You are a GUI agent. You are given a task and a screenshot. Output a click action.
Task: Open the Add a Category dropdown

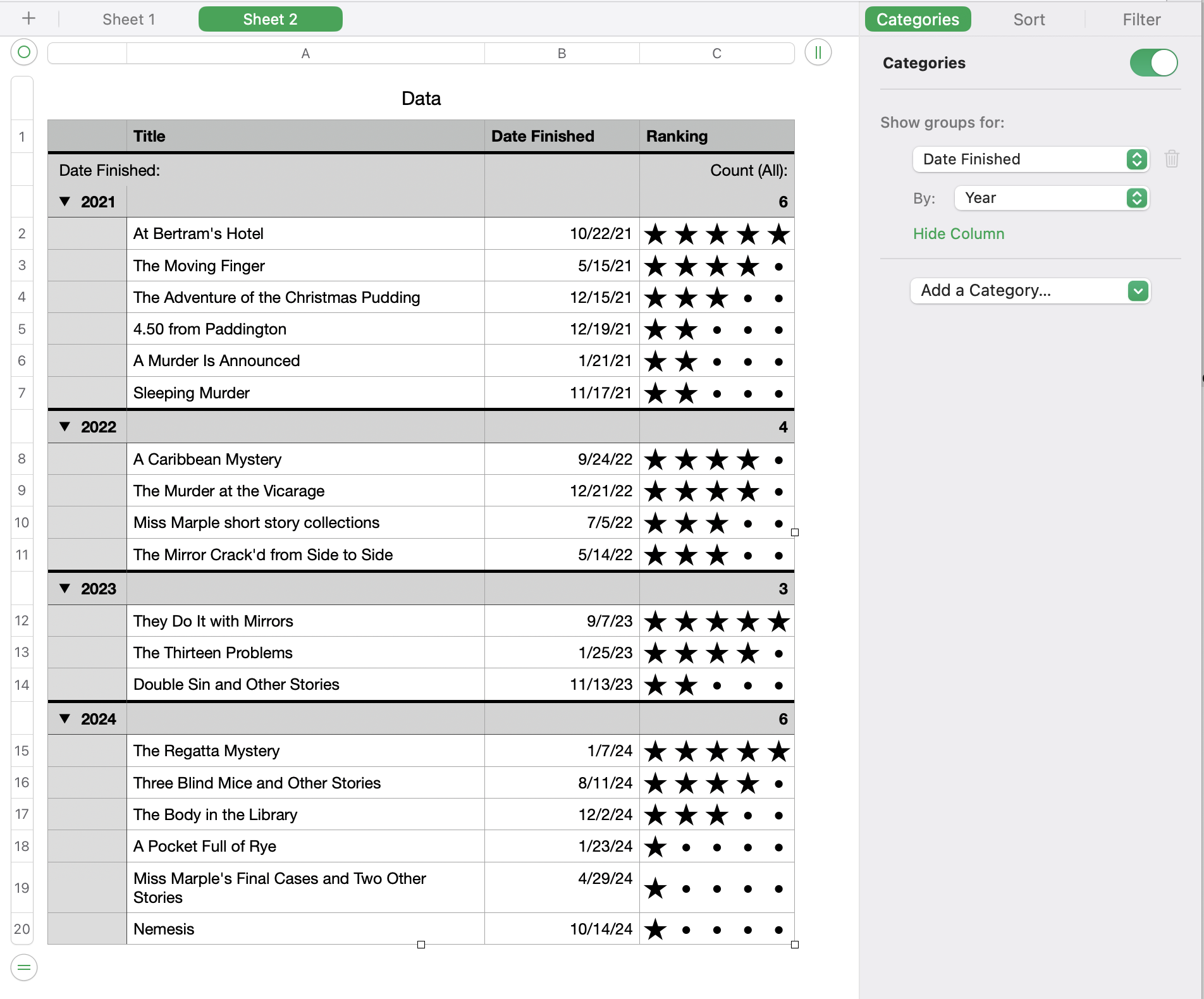click(1030, 291)
